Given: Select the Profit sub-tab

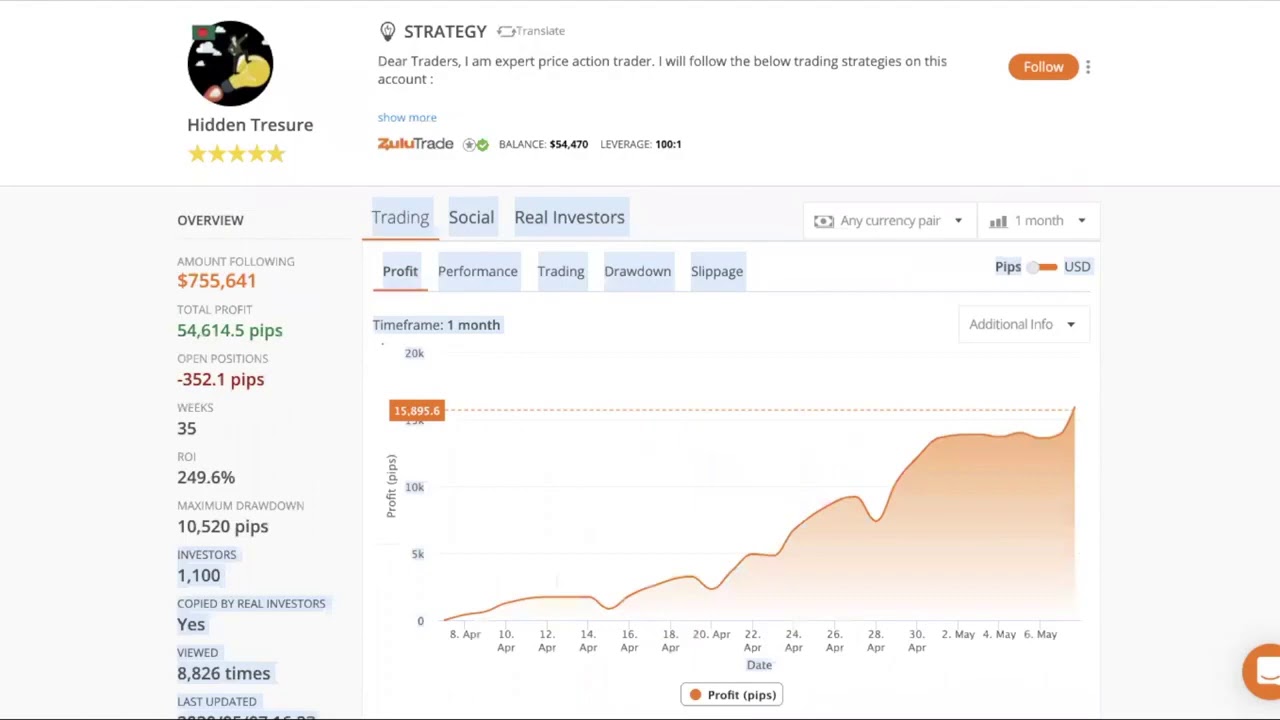Looking at the screenshot, I should [x=400, y=271].
